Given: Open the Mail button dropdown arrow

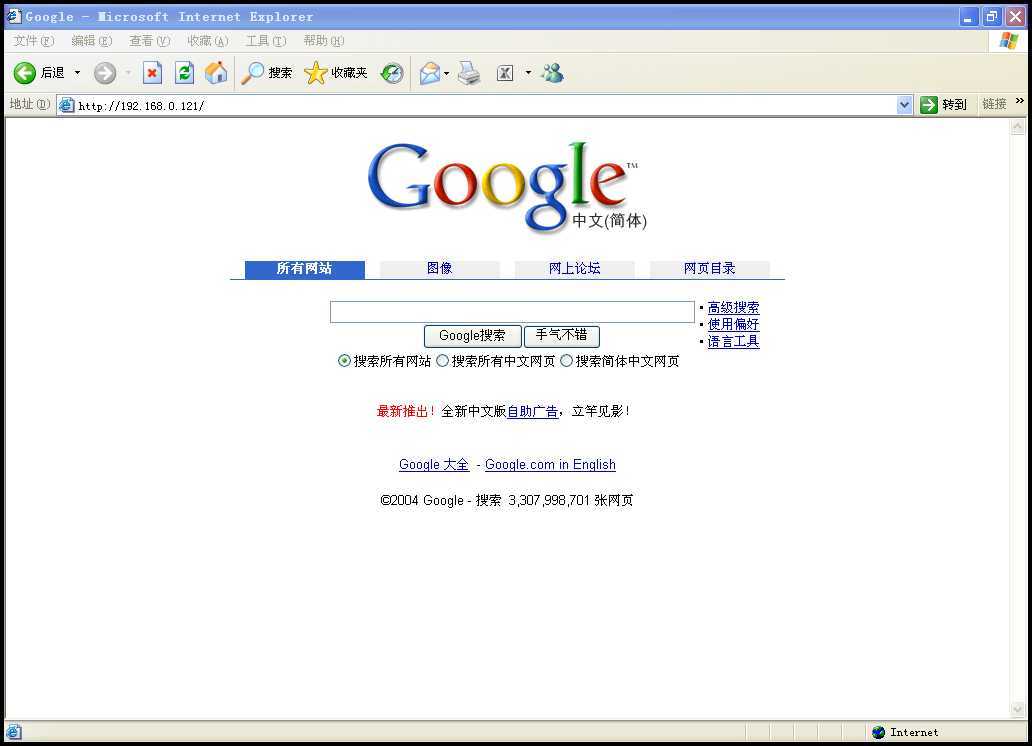Looking at the screenshot, I should pos(447,73).
